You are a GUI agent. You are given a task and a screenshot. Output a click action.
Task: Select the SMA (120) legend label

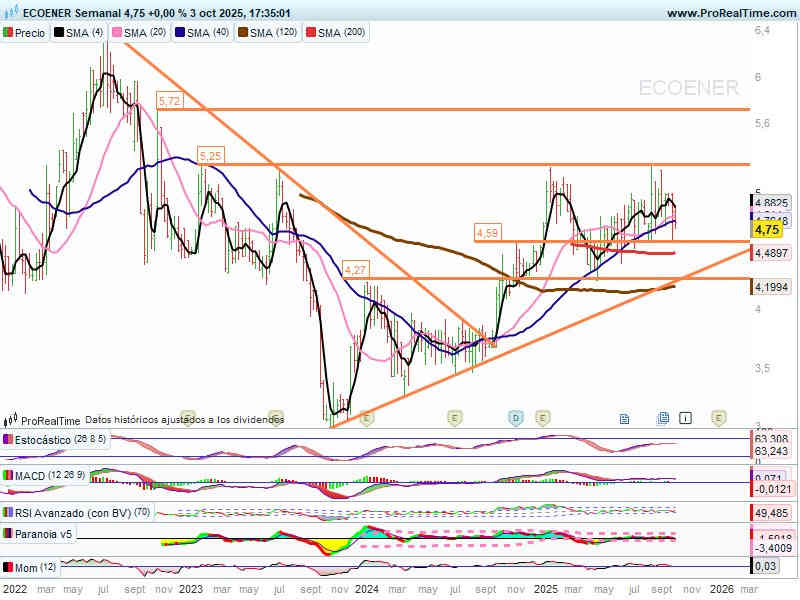coord(275,33)
